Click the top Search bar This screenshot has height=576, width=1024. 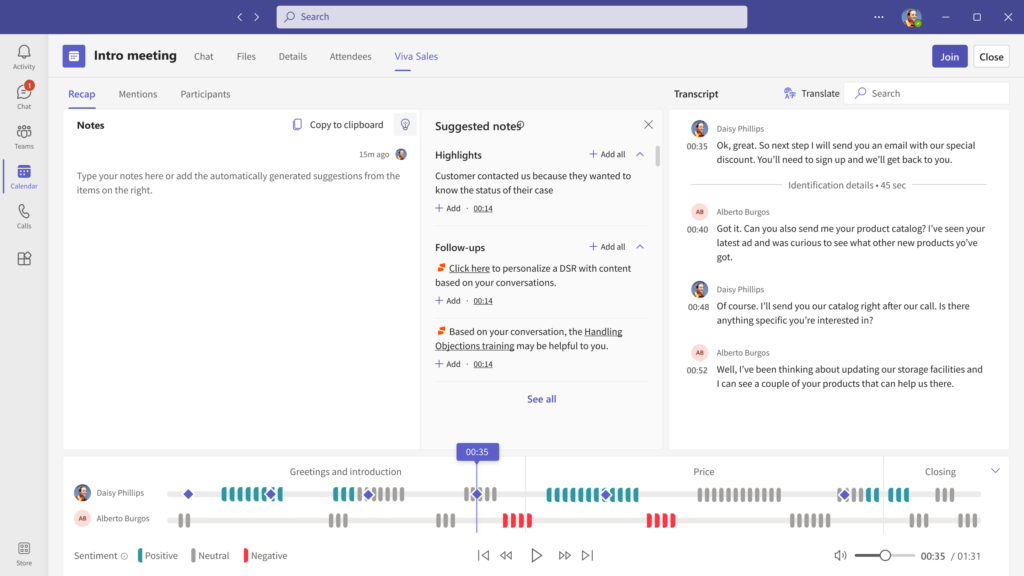point(511,17)
